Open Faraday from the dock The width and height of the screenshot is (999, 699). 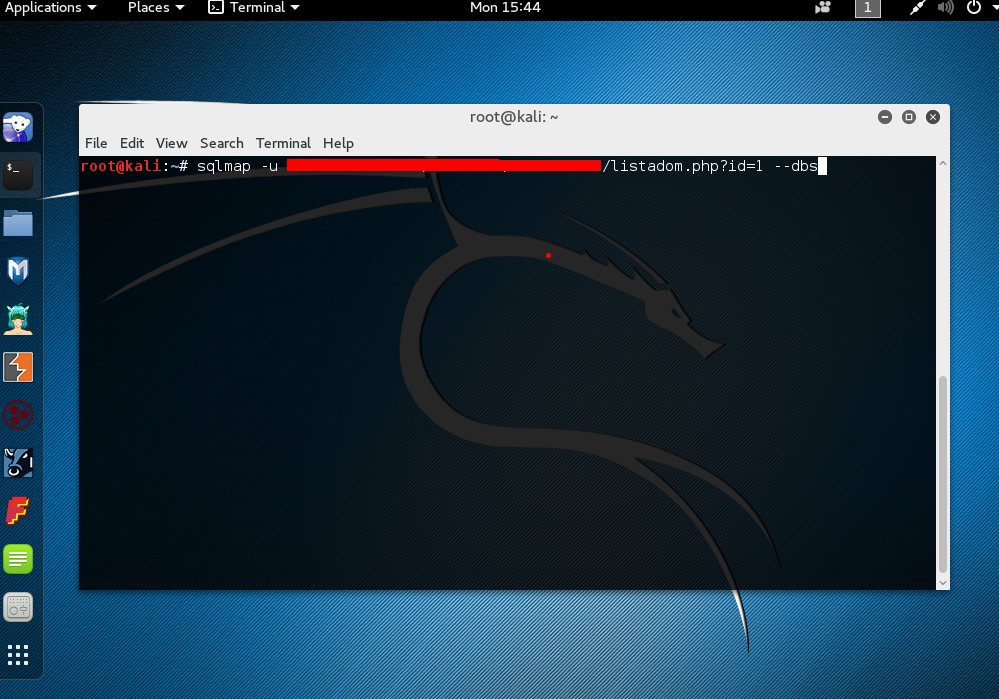19,510
